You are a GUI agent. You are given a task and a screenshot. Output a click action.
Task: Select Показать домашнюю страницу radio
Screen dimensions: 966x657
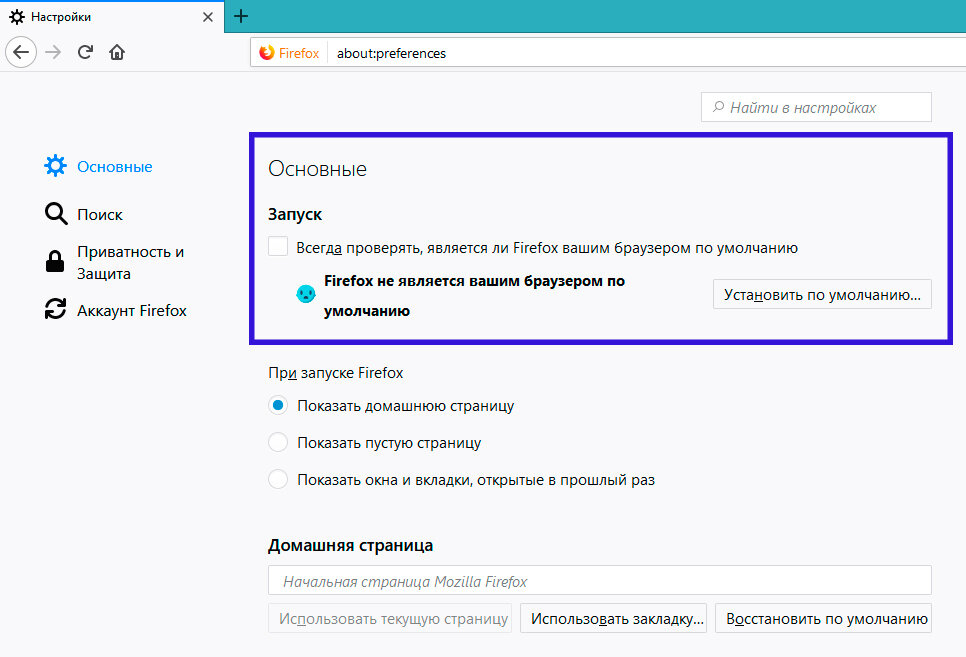coord(278,405)
